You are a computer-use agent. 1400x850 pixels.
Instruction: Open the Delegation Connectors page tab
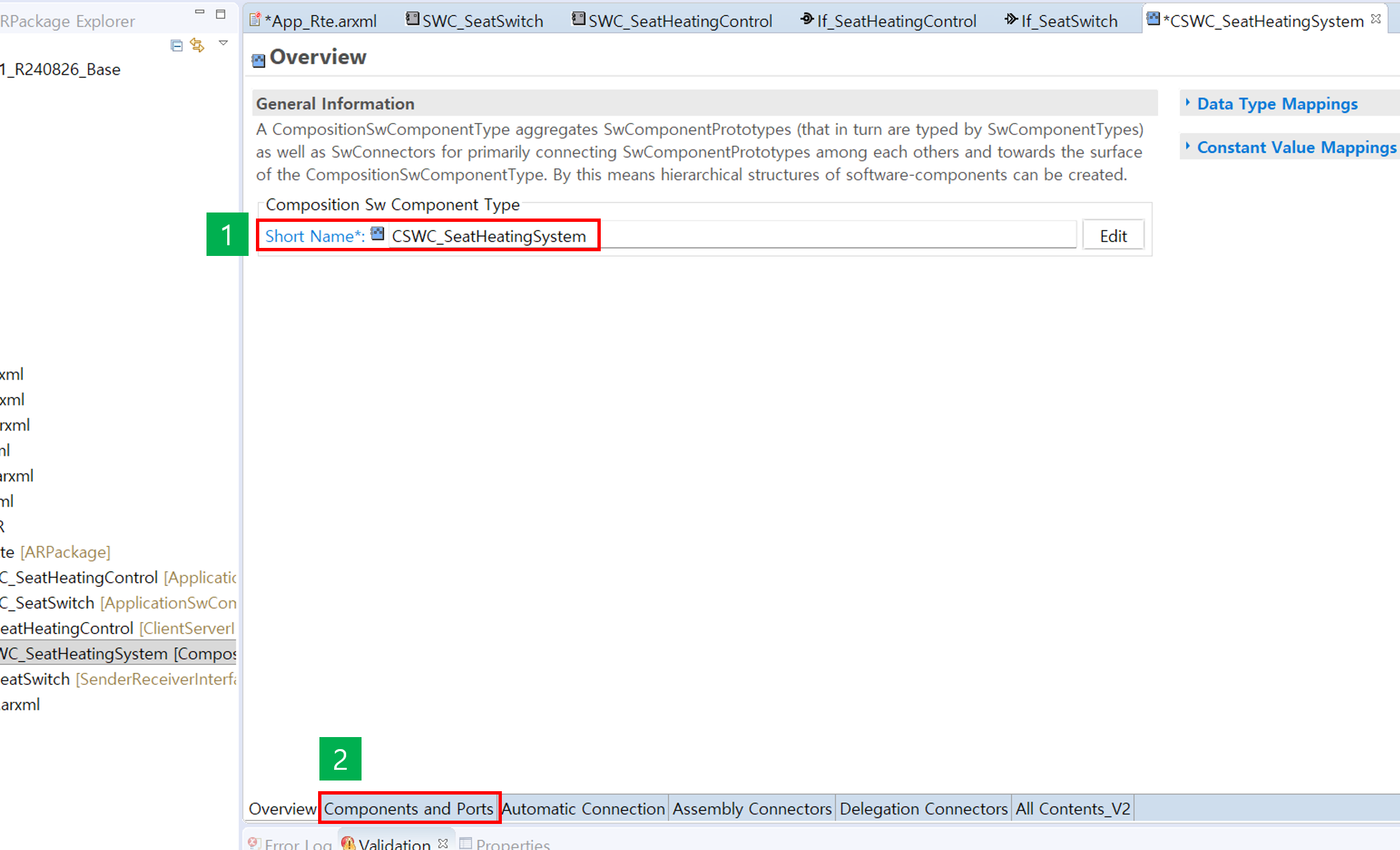point(923,809)
